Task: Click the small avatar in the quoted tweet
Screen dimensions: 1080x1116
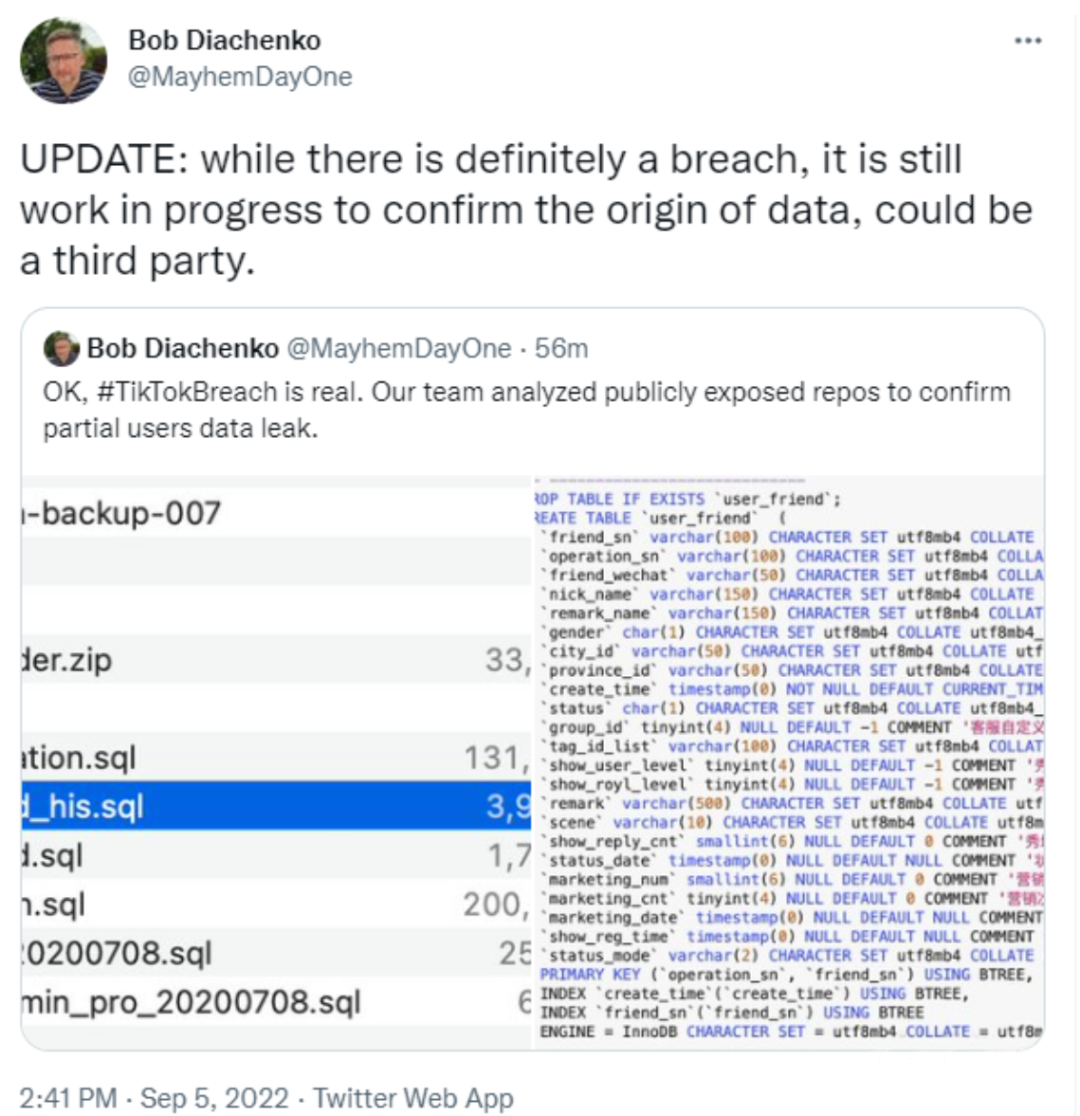Action: coord(61,349)
